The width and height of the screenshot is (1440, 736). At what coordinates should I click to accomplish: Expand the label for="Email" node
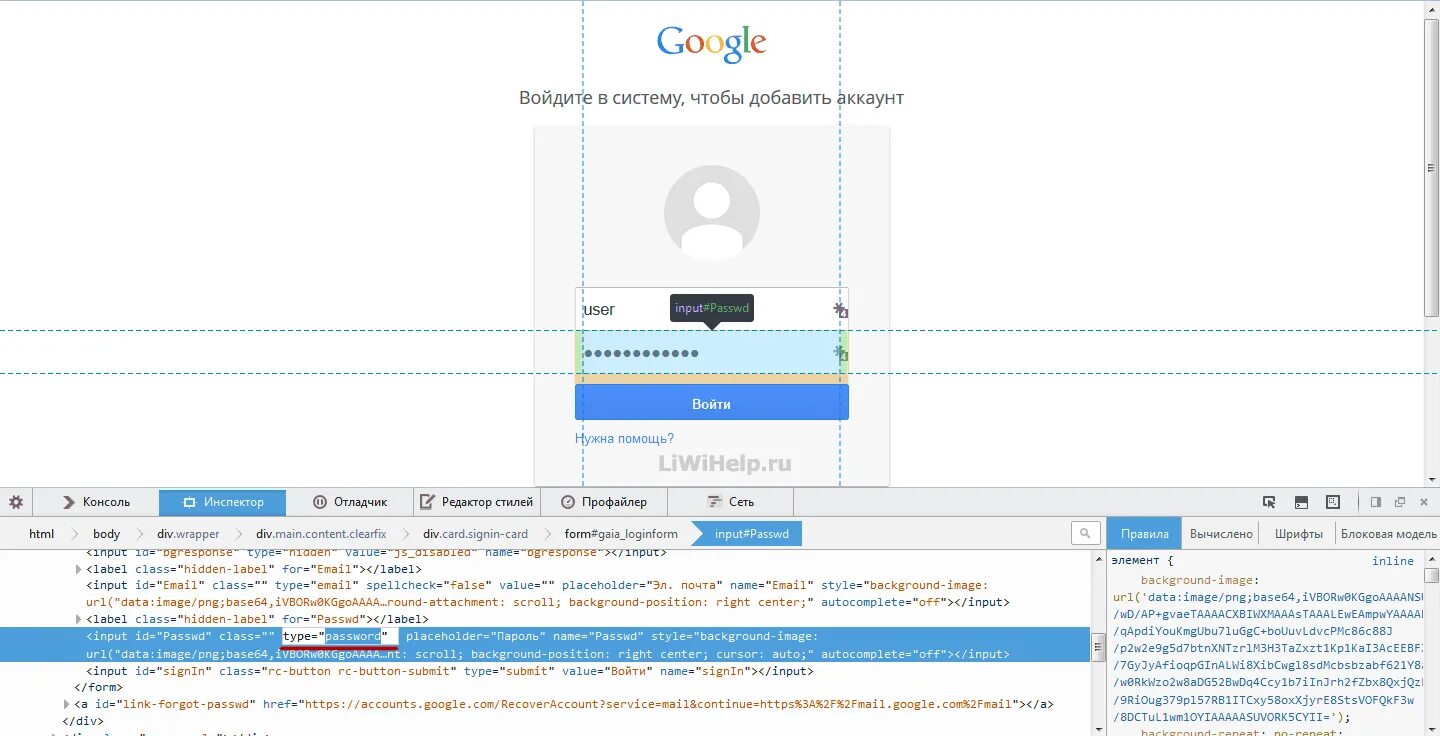[x=79, y=569]
